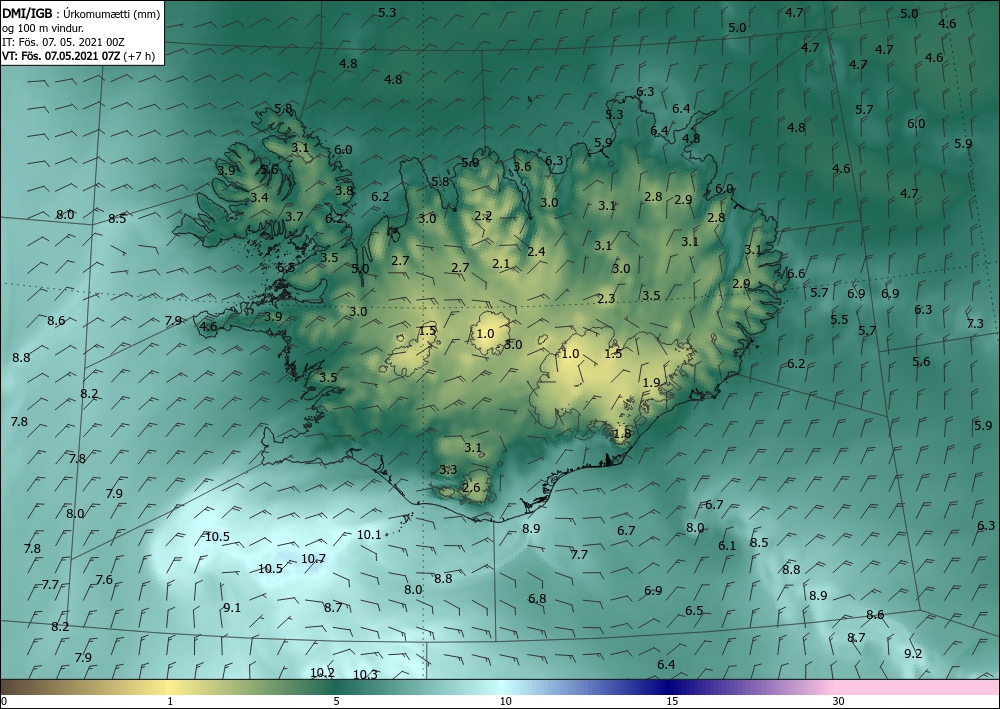
Task: Click the DMI/IGB model label
Action: pyautogui.click(x=27, y=14)
